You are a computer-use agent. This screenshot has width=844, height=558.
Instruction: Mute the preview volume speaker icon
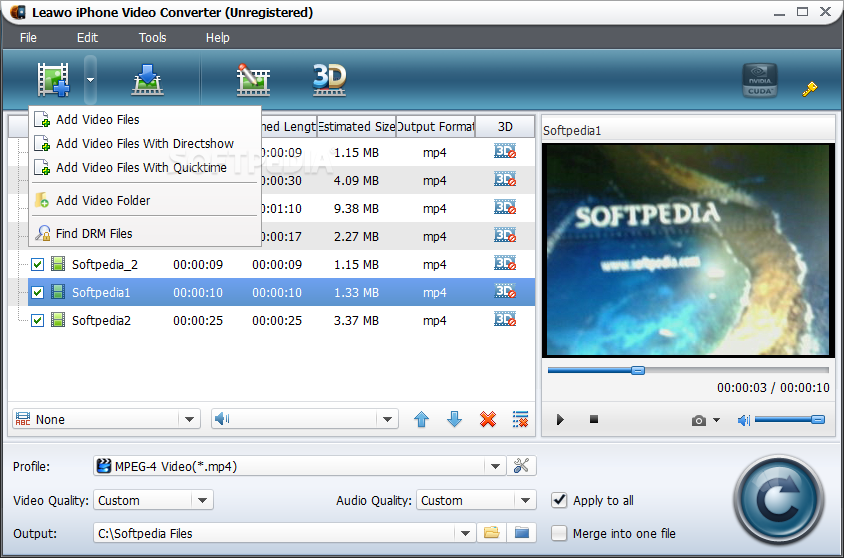pyautogui.click(x=743, y=420)
